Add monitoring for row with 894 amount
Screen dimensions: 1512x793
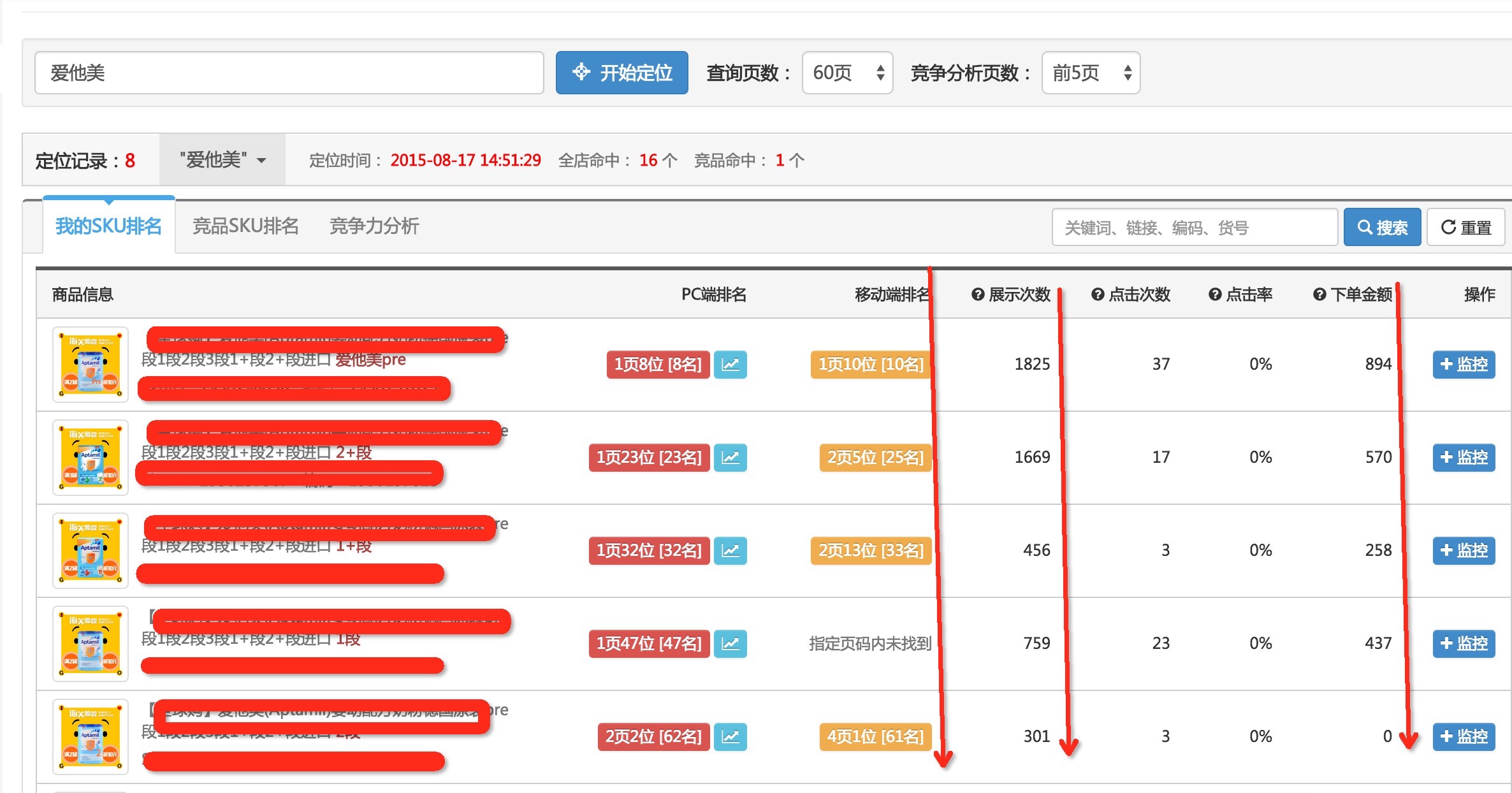[1464, 365]
